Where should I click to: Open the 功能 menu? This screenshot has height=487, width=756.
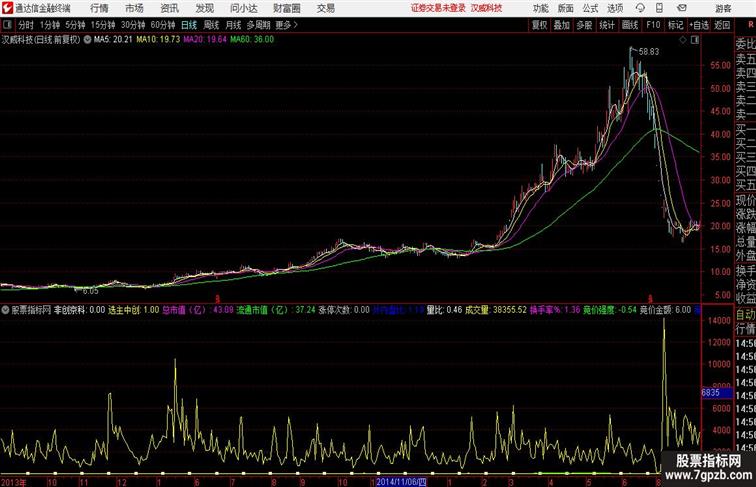(540, 8)
